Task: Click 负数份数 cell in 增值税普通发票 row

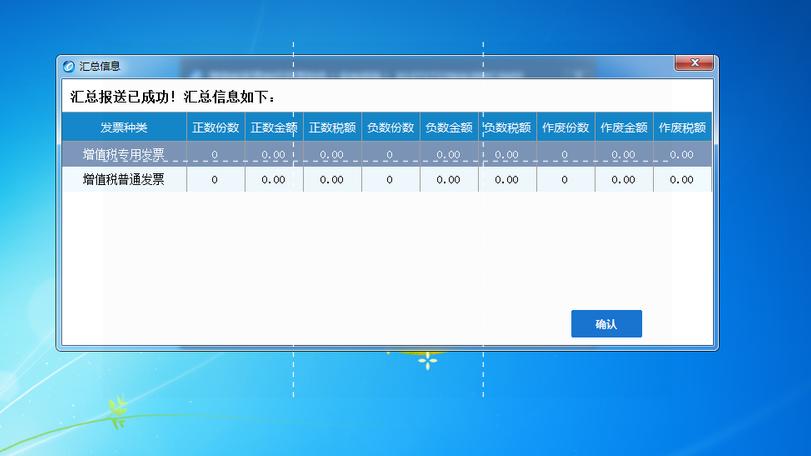Action: [x=391, y=179]
